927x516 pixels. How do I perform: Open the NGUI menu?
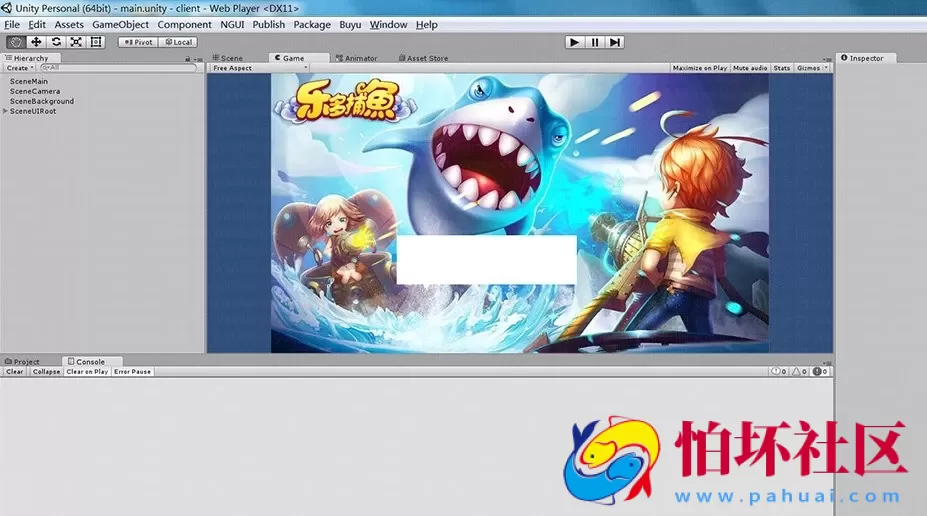pyautogui.click(x=232, y=25)
